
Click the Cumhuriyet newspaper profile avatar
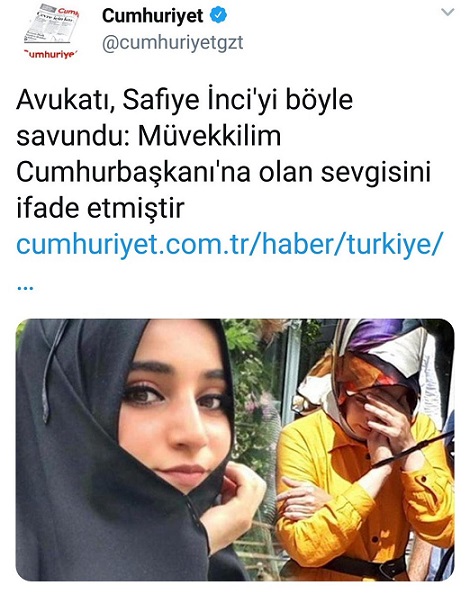(x=52, y=33)
